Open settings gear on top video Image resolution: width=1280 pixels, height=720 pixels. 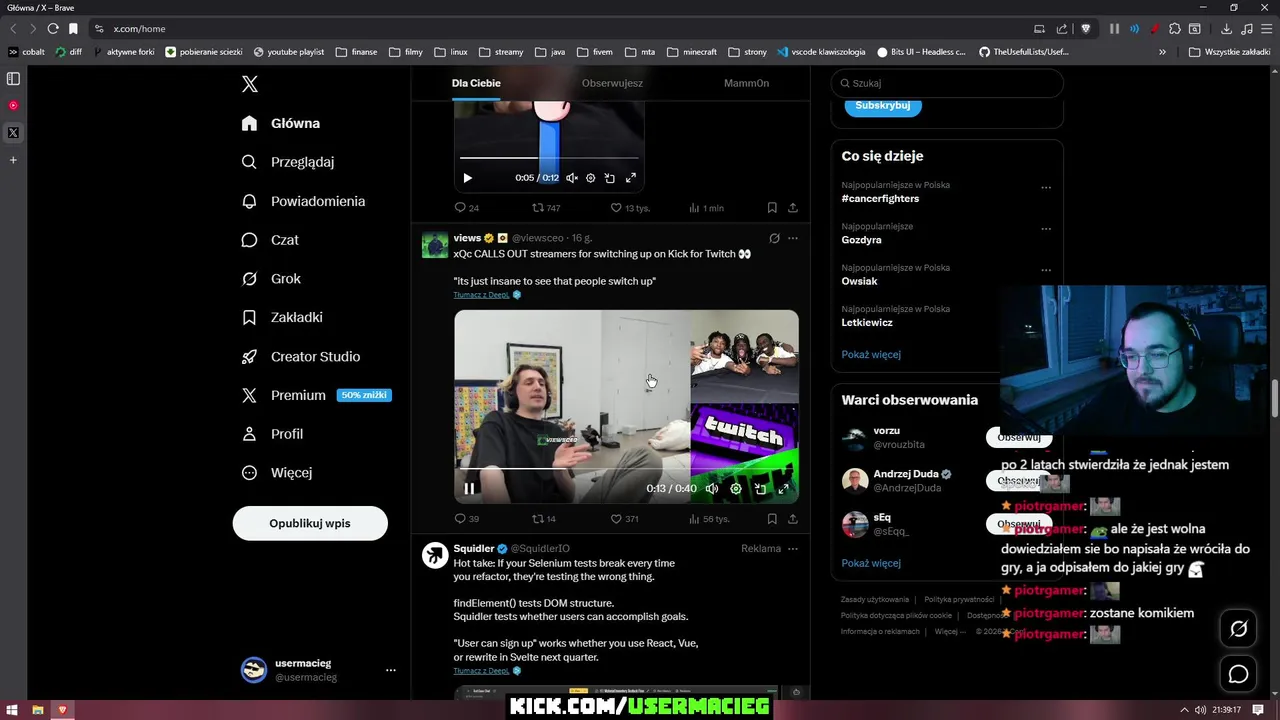[591, 178]
